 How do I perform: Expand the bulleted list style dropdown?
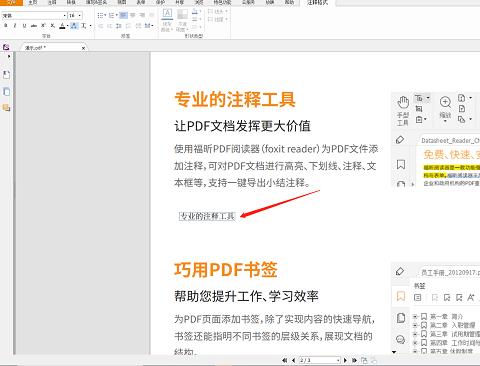[x=105, y=15]
